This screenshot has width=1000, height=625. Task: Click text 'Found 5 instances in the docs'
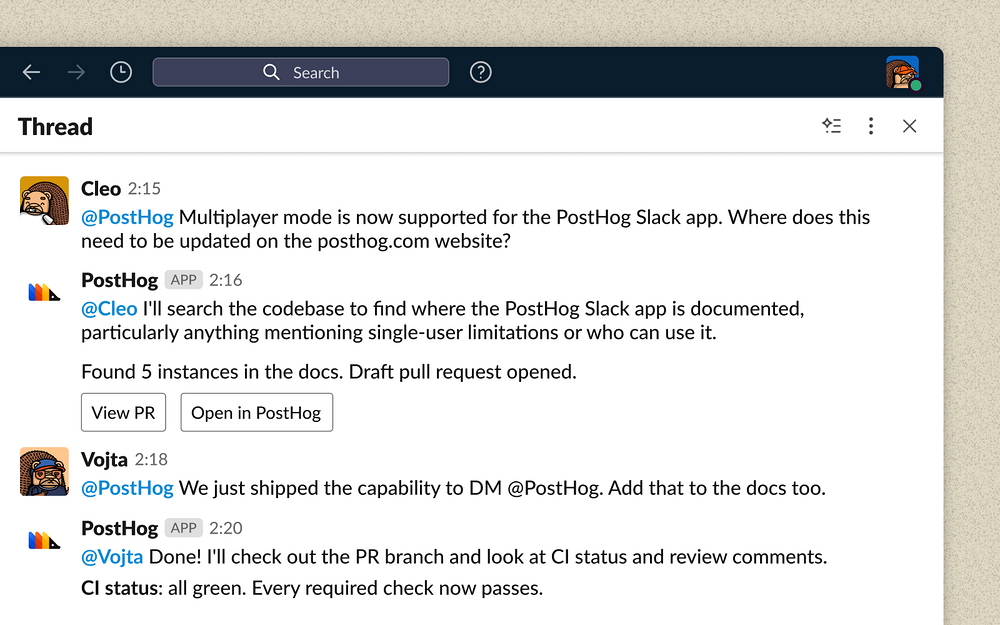[x=212, y=372]
